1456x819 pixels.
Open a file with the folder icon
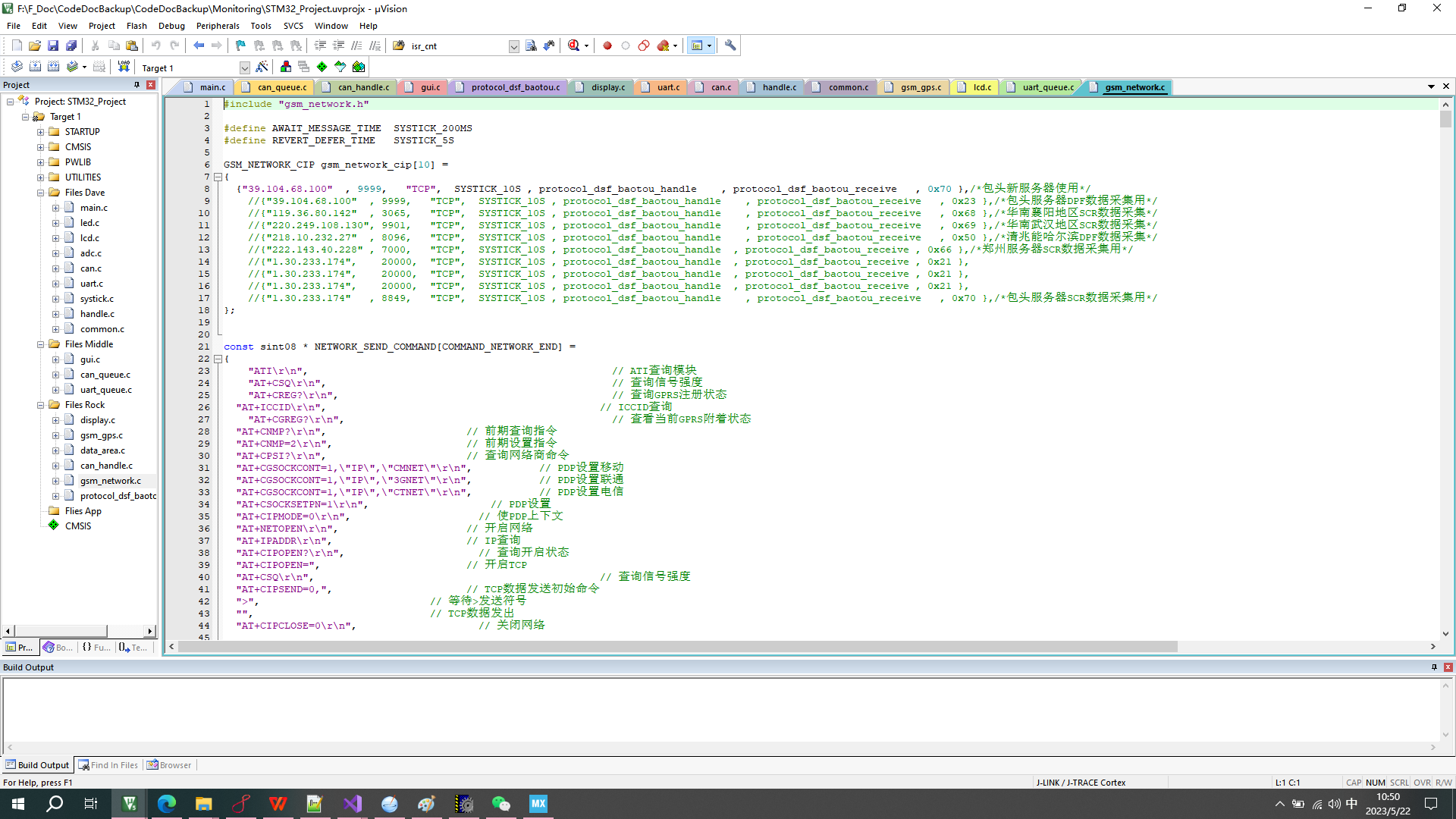tap(35, 45)
